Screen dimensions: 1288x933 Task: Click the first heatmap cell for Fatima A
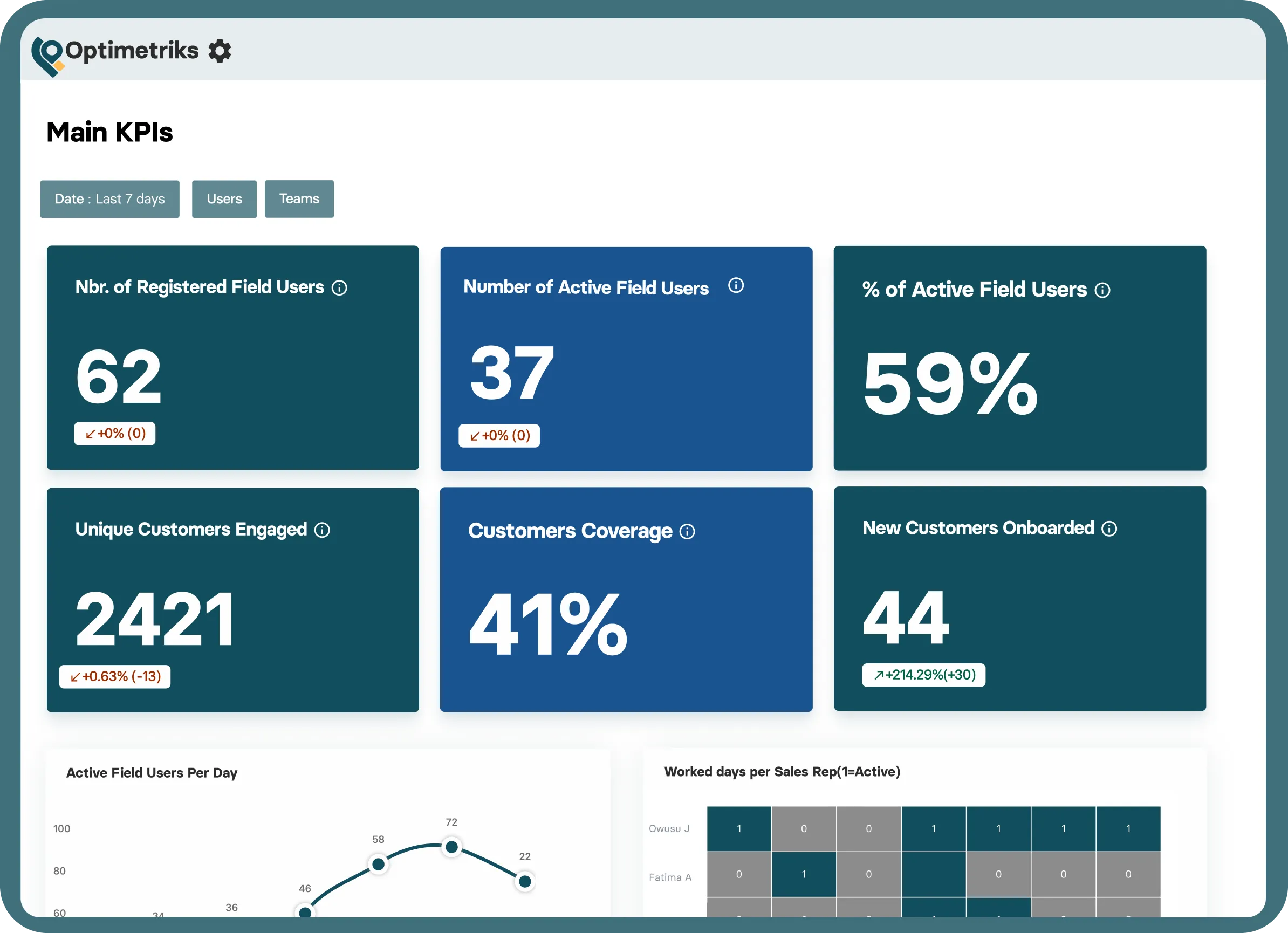(739, 874)
